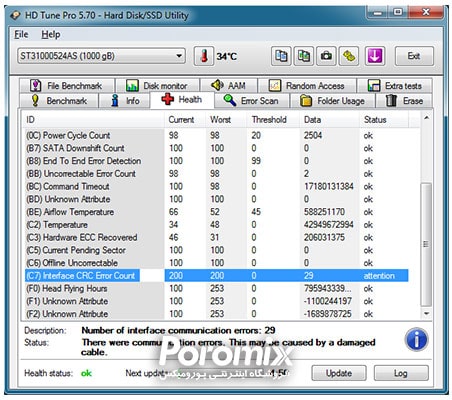
Task: Click the Threshold column header
Action: (273, 120)
